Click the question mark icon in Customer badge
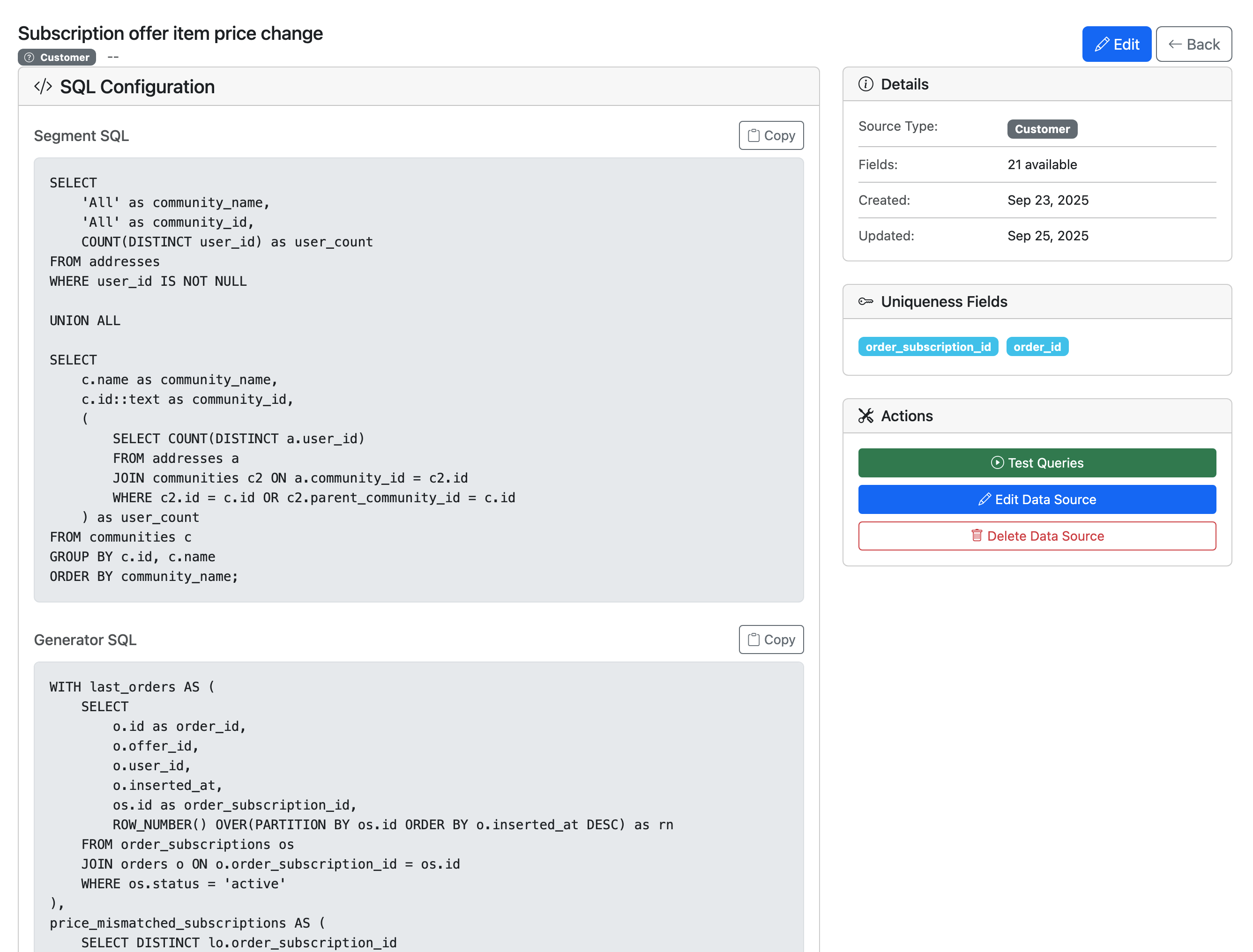The width and height of the screenshot is (1253, 952). [30, 57]
